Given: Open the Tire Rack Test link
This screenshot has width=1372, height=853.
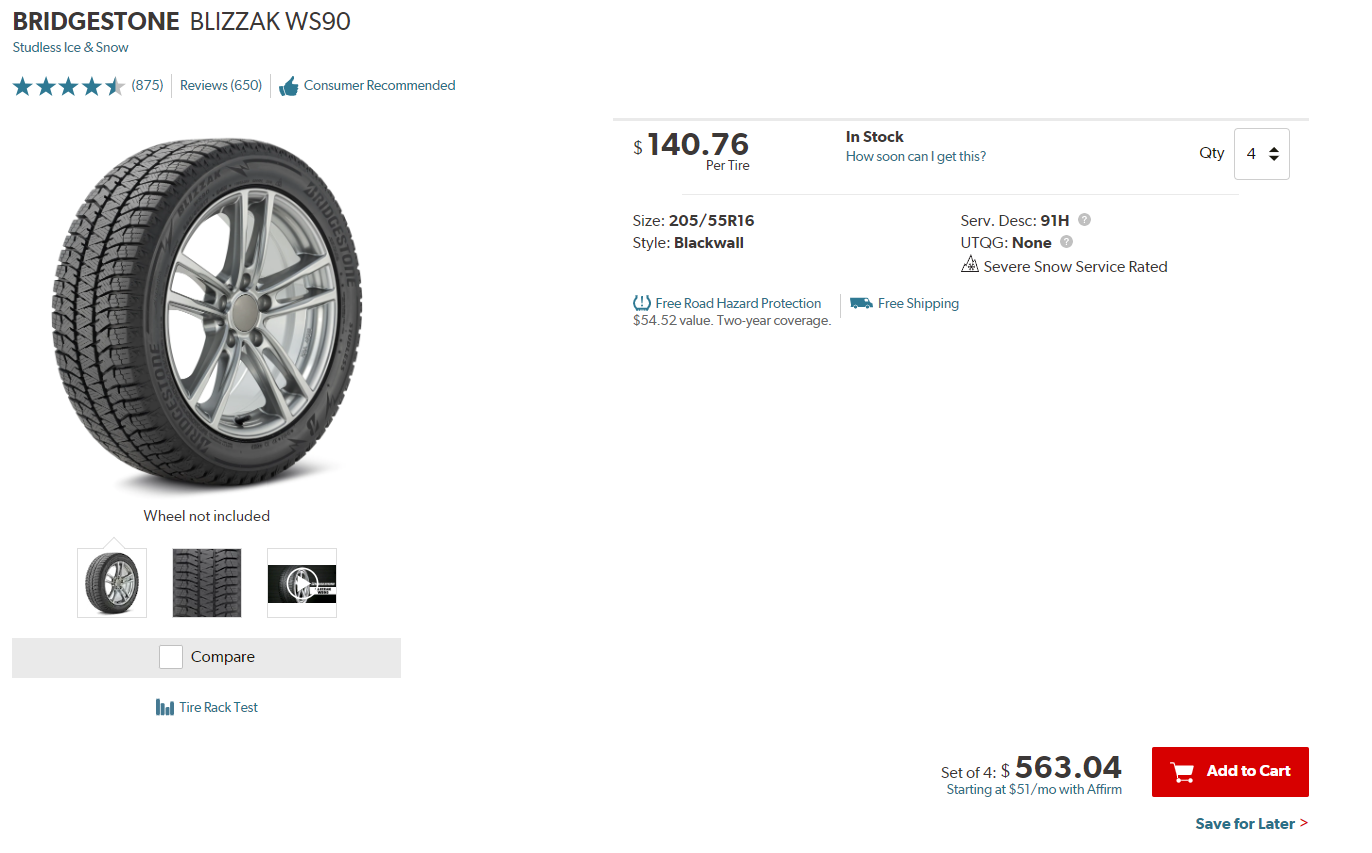Looking at the screenshot, I should click(218, 707).
